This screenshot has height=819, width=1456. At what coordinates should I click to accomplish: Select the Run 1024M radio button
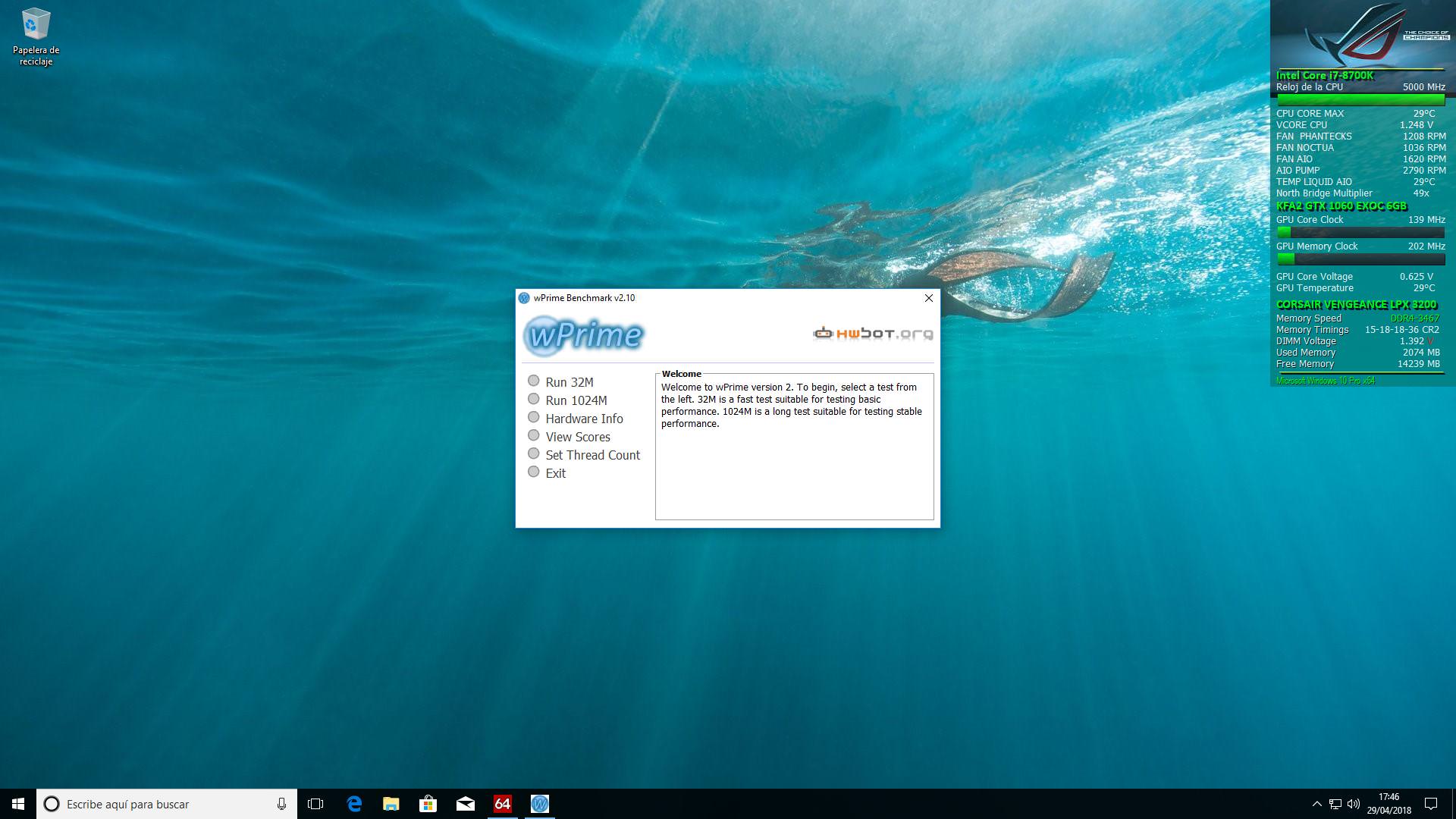(x=534, y=400)
